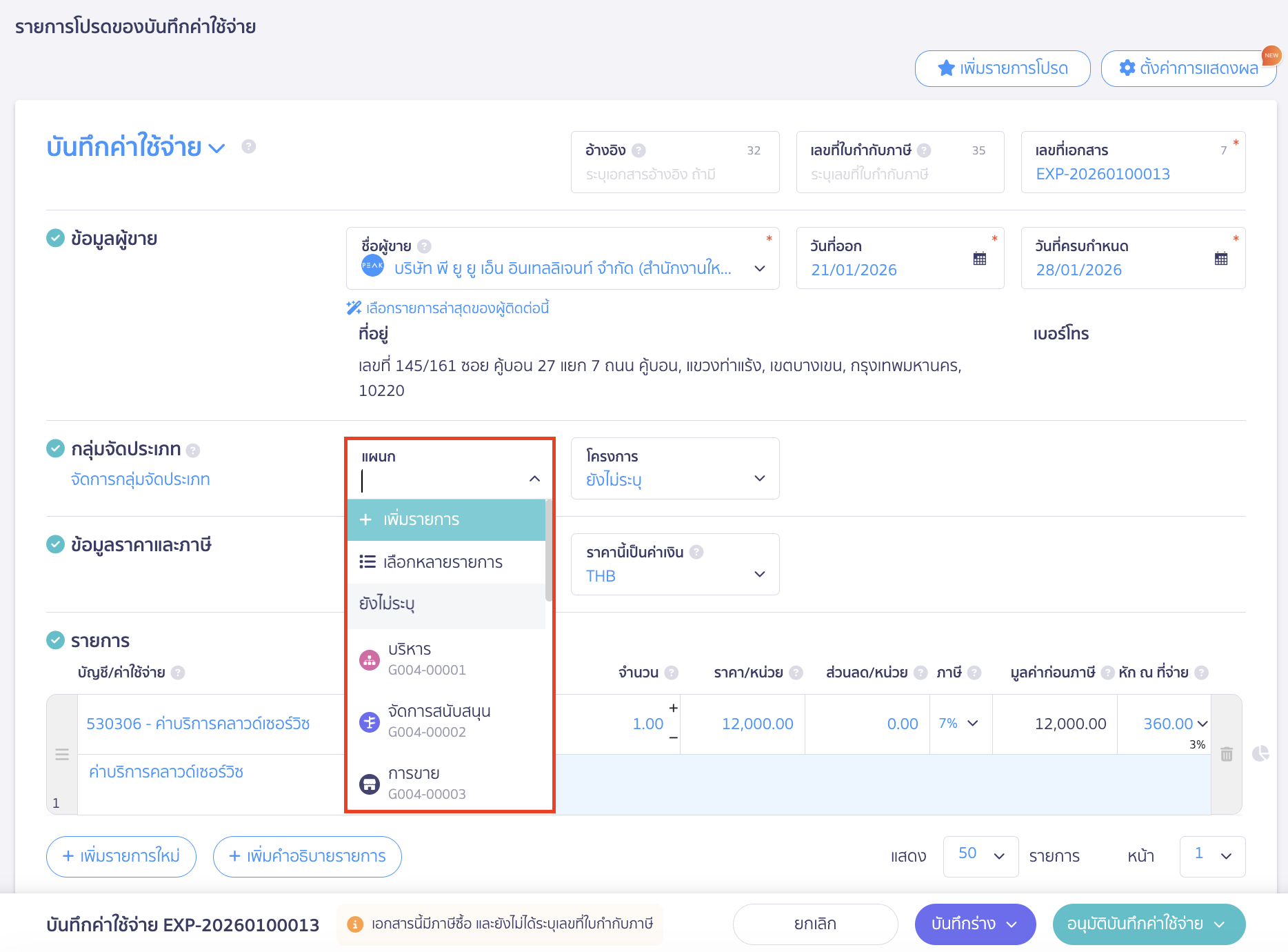The width and height of the screenshot is (1288, 952).
Task: Click the magic wand latest-items icon
Action: [x=354, y=308]
